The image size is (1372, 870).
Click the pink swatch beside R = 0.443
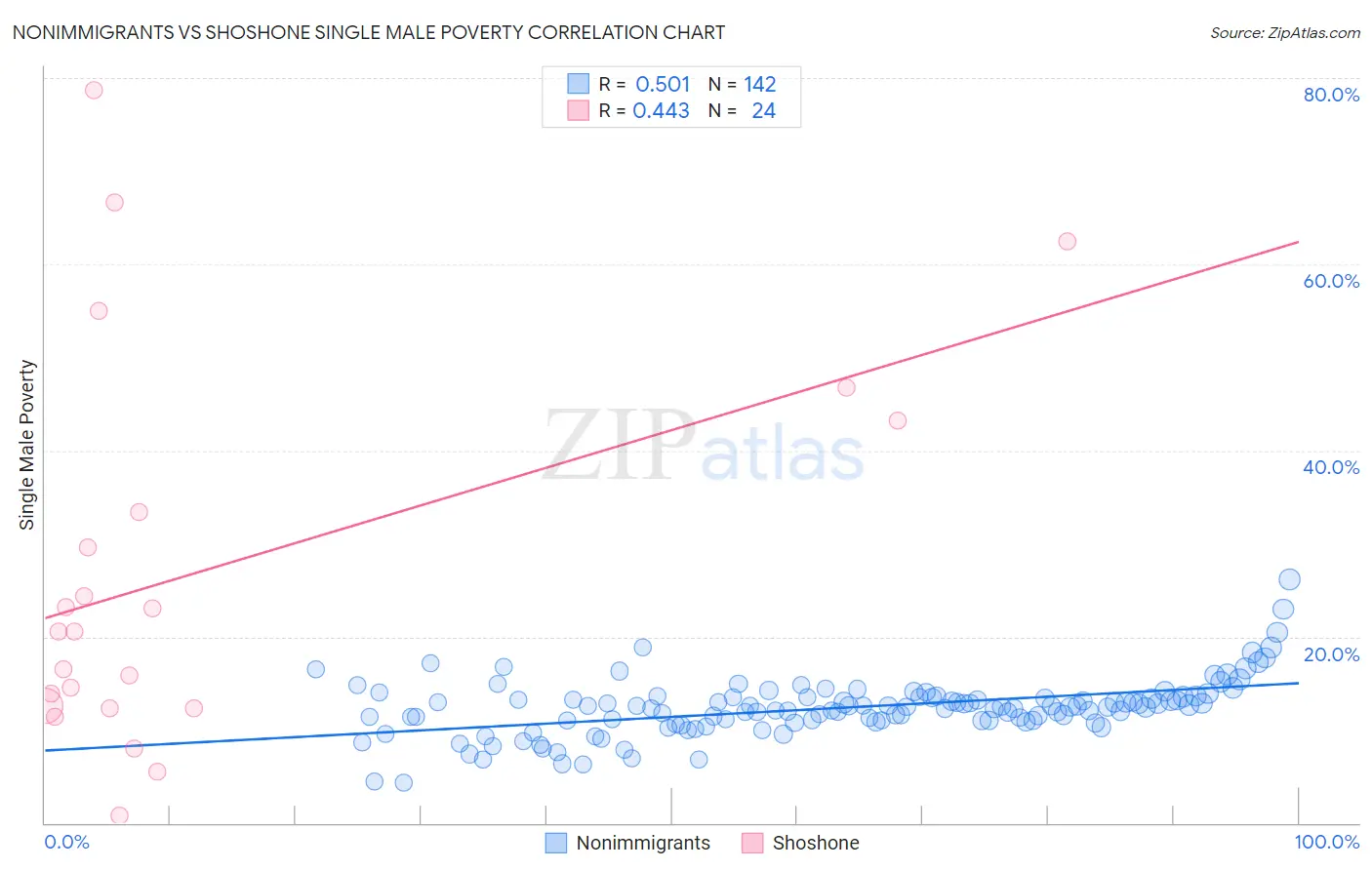point(579,110)
